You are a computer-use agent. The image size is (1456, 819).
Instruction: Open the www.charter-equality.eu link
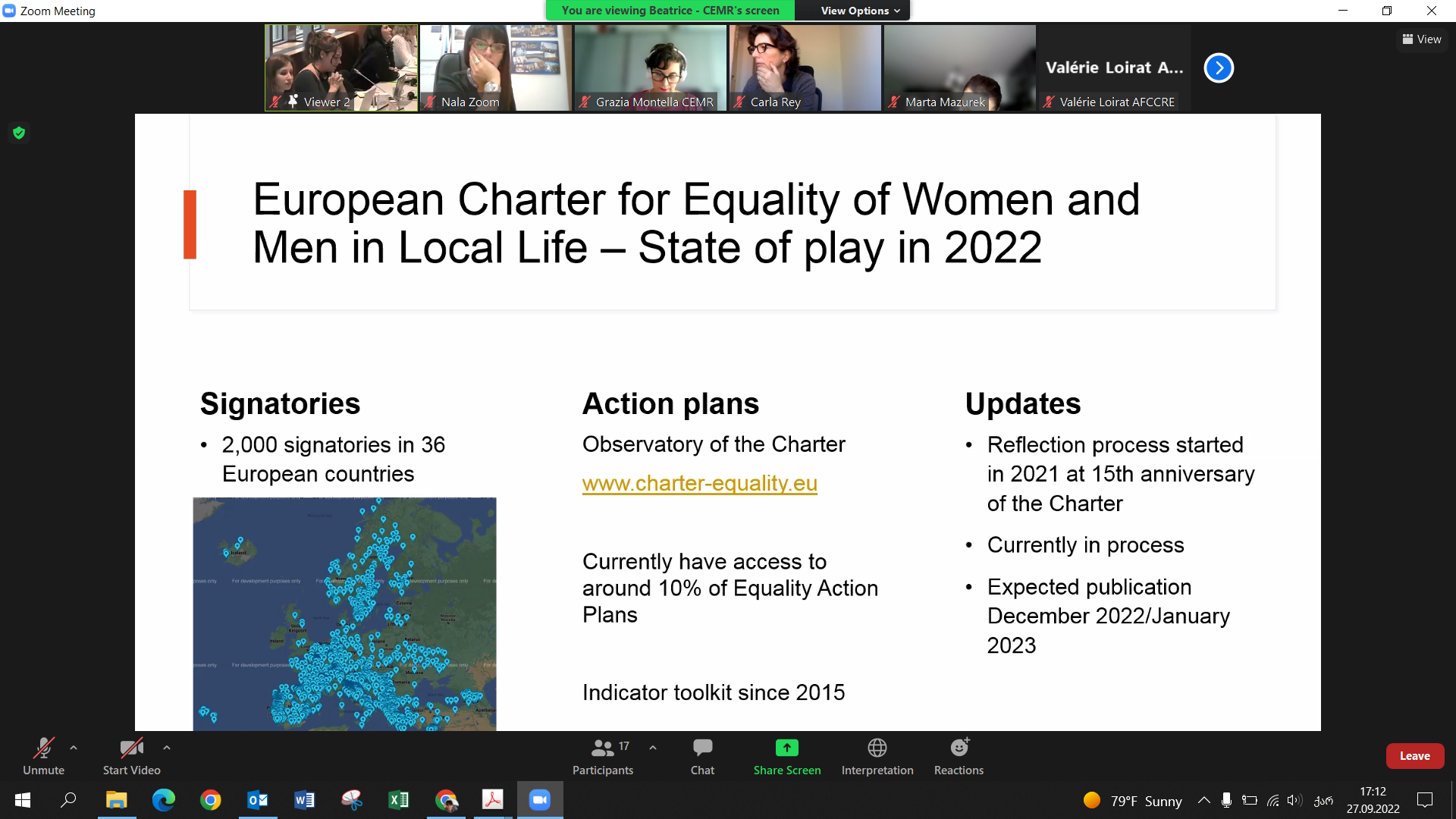(x=699, y=483)
